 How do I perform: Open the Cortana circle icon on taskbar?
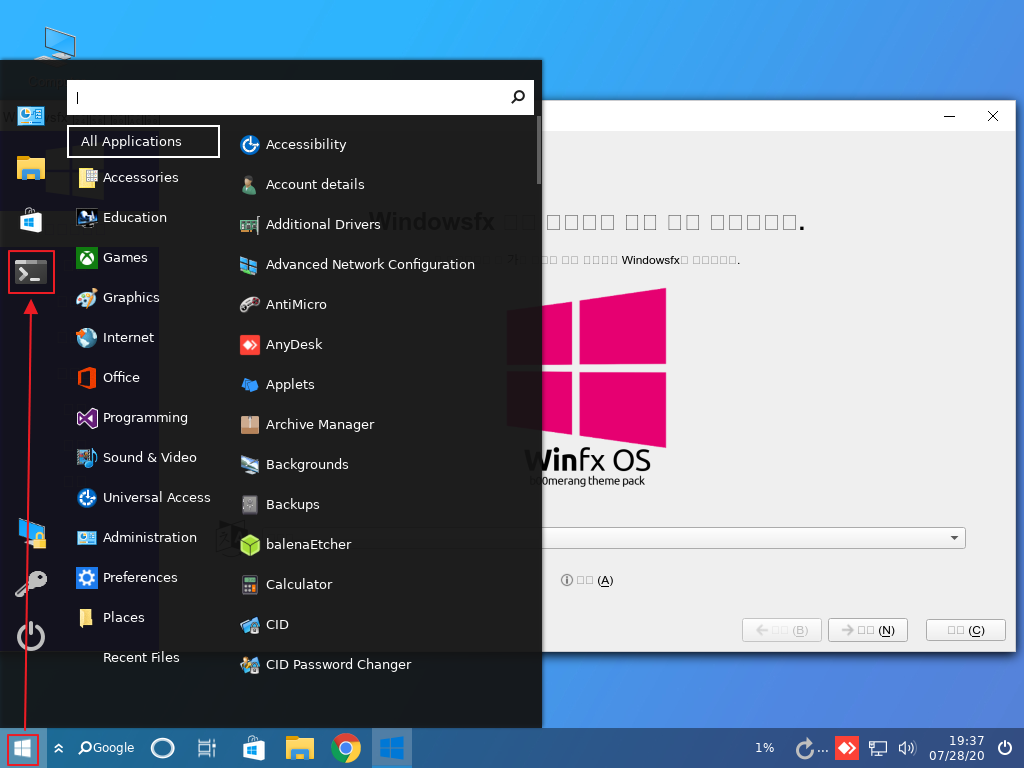click(163, 748)
